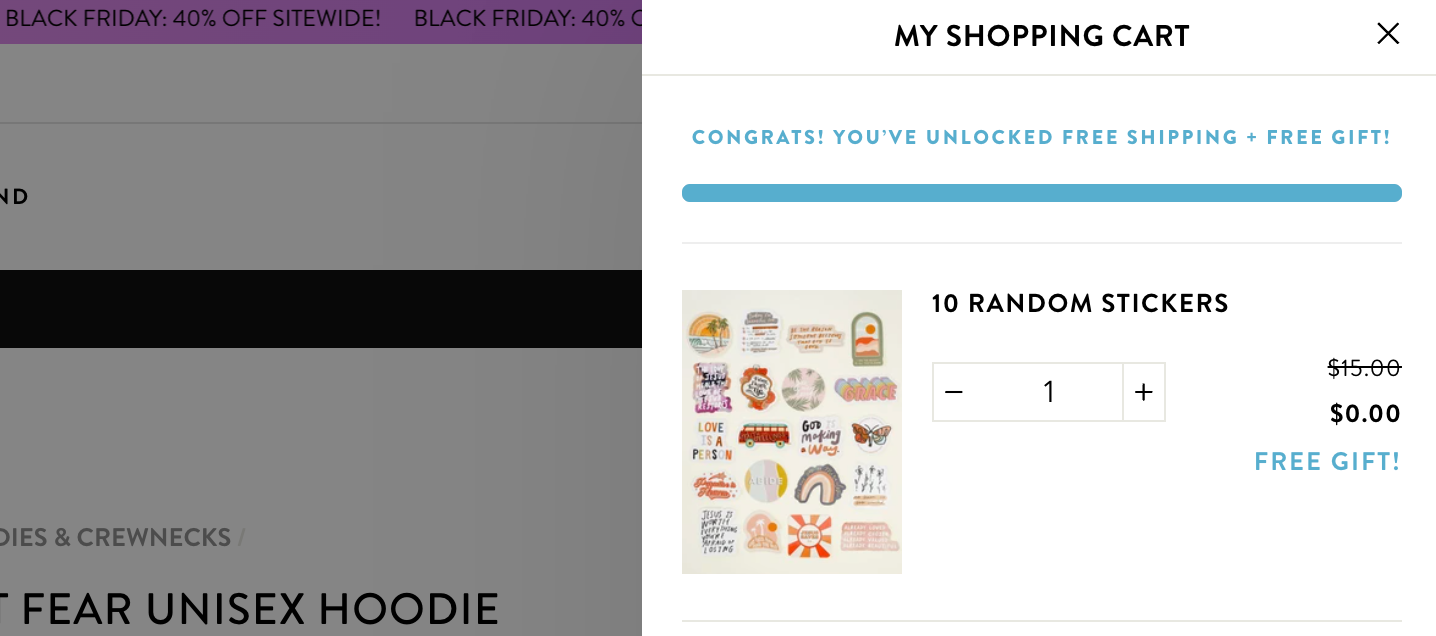Viewport: 1436px width, 636px height.
Task: Increase the sticker quantity with plus
Action: [1144, 392]
